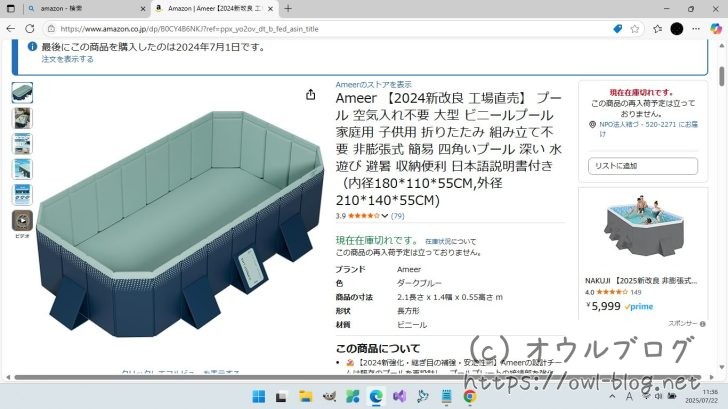Open the Copilot sidebar icon

click(715, 29)
